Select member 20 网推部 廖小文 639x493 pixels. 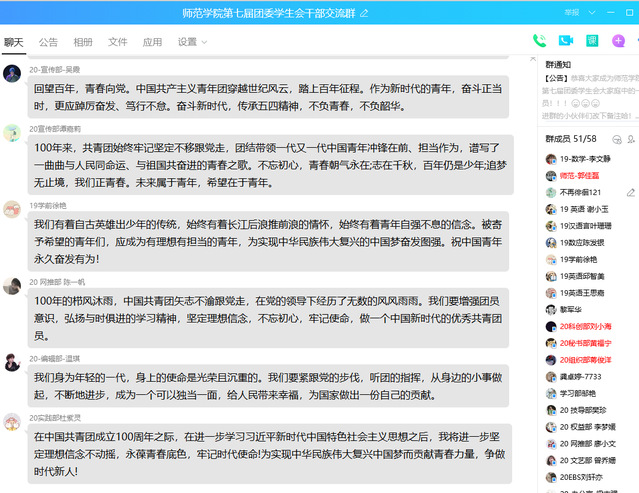(588, 443)
